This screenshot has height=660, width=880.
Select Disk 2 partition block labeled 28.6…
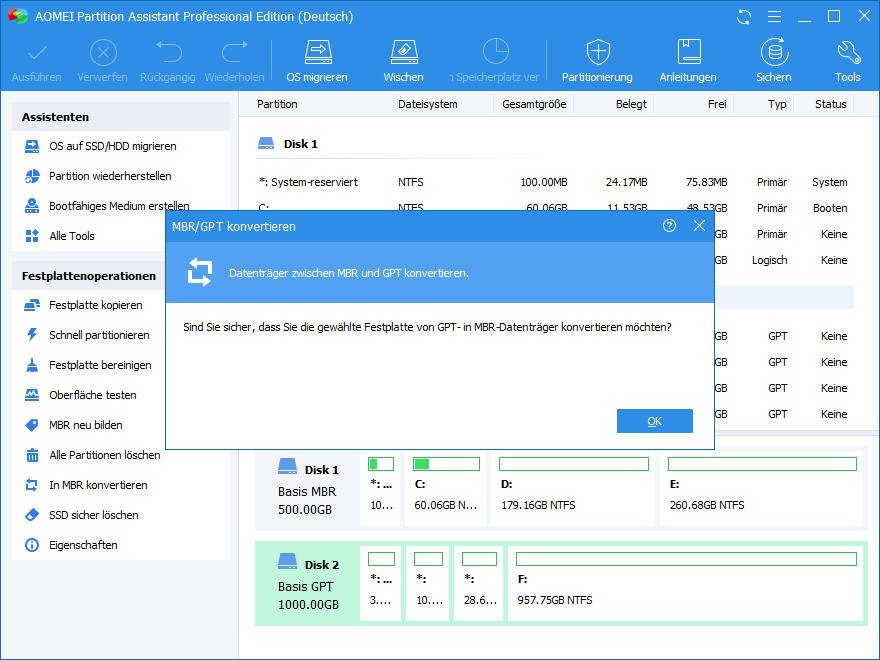(479, 584)
